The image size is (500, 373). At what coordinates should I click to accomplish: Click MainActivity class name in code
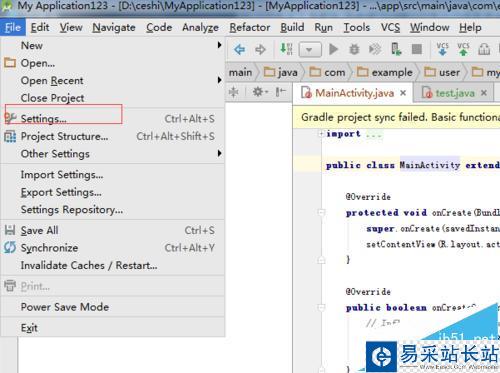point(430,165)
